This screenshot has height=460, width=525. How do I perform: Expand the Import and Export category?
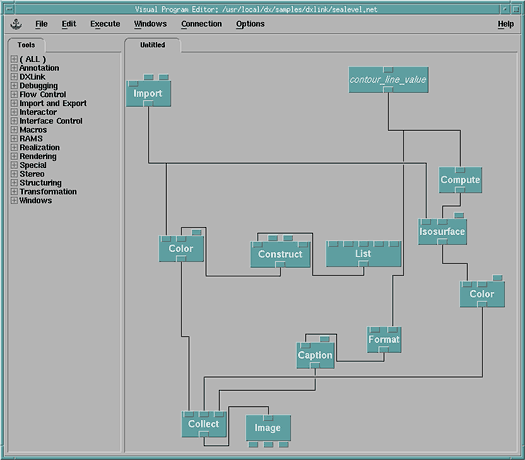(14, 103)
